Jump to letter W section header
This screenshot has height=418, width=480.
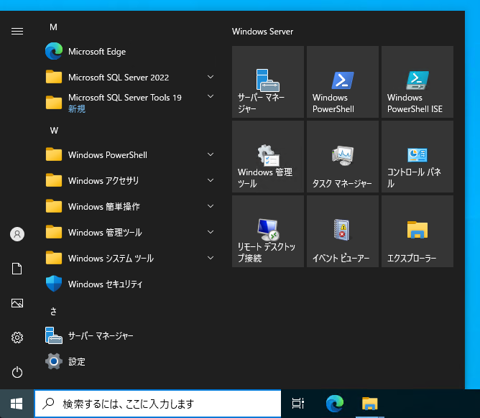point(54,130)
